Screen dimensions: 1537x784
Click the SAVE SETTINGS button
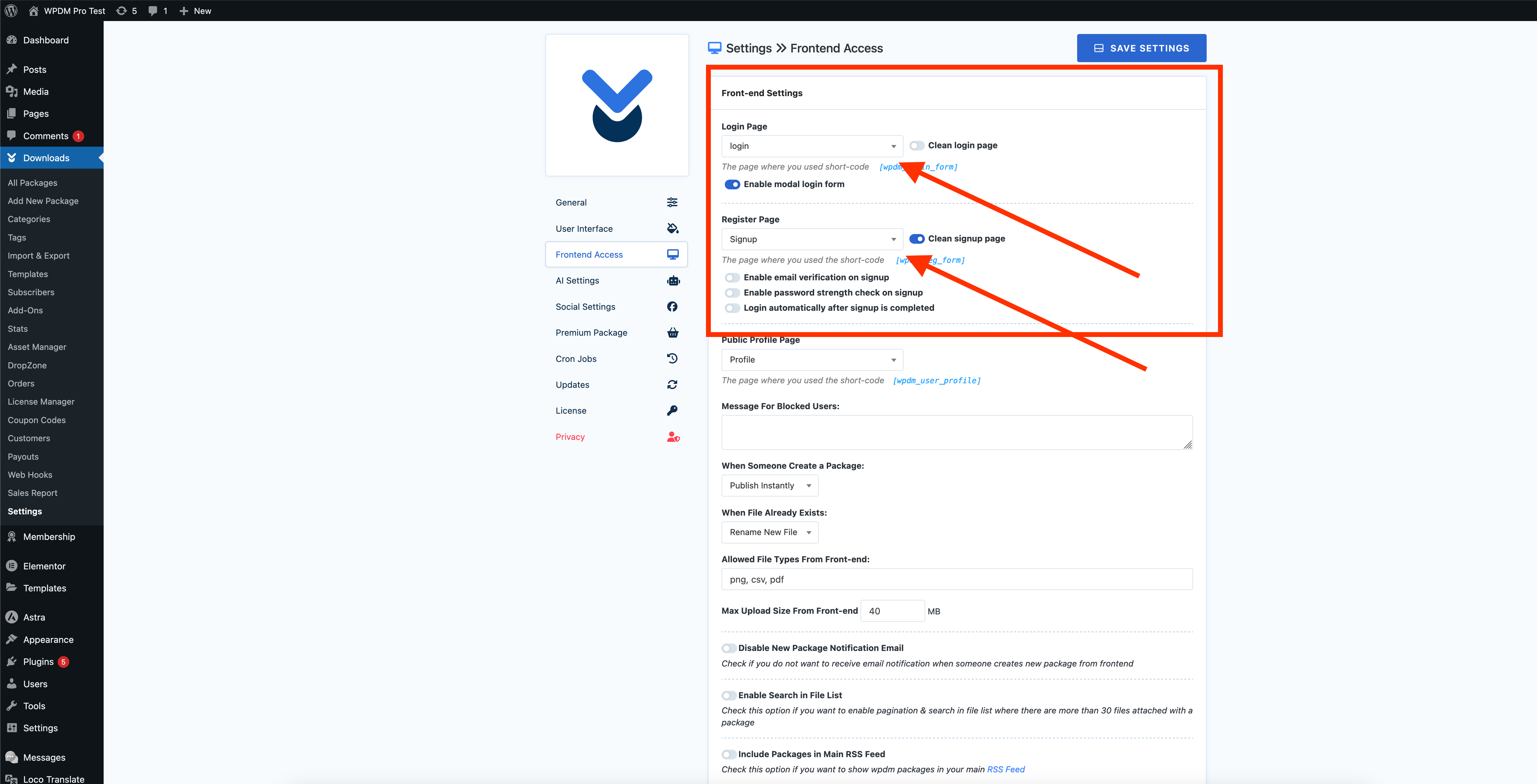click(1141, 48)
